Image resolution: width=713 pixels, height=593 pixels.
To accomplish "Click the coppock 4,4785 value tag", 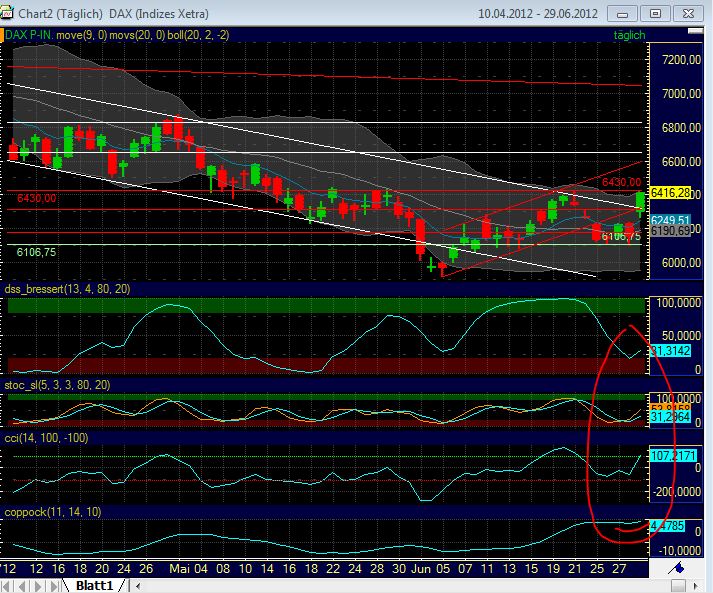I will click(667, 526).
